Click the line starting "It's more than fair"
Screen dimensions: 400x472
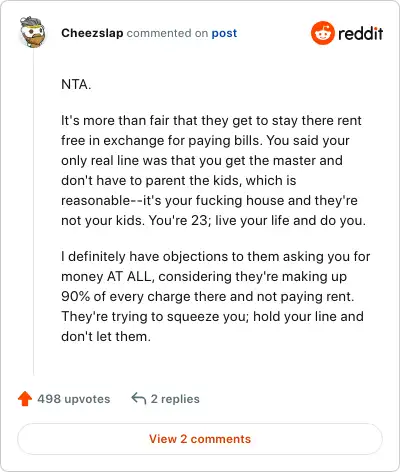coord(211,121)
